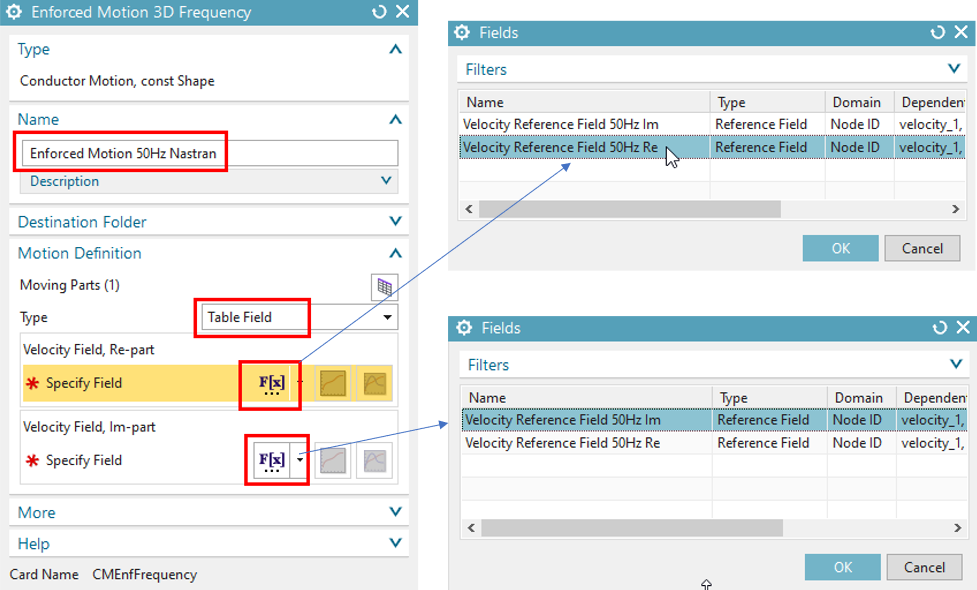Click the Re-part table field constructor icon

(332, 383)
